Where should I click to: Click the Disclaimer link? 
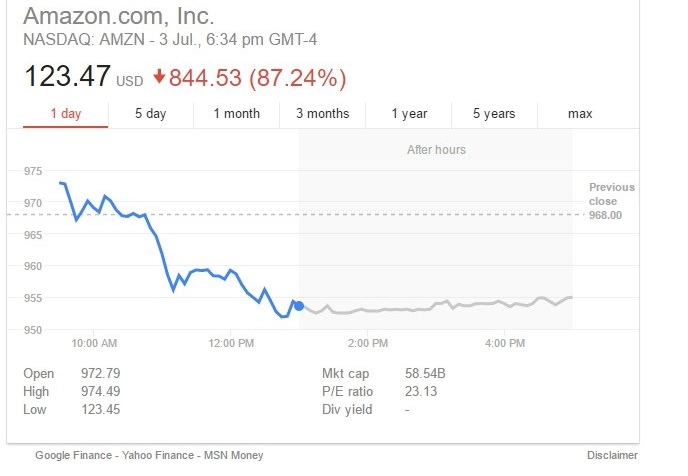(612, 456)
